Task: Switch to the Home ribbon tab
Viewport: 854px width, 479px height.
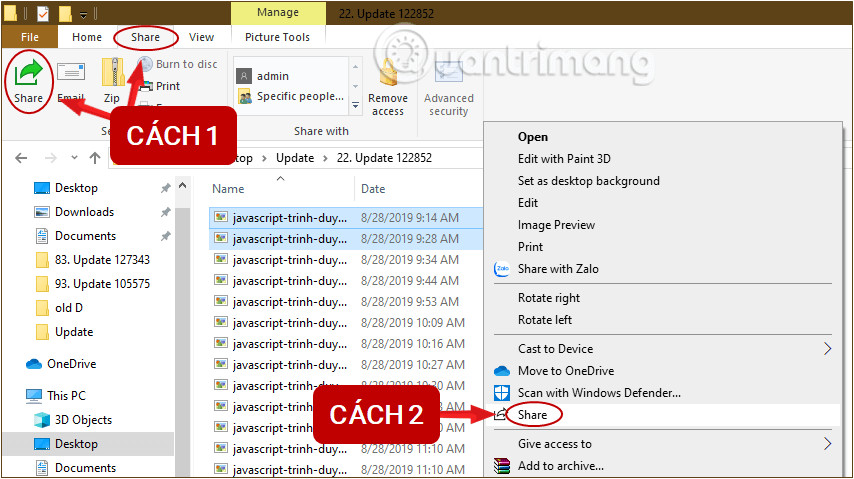Action: [87, 37]
